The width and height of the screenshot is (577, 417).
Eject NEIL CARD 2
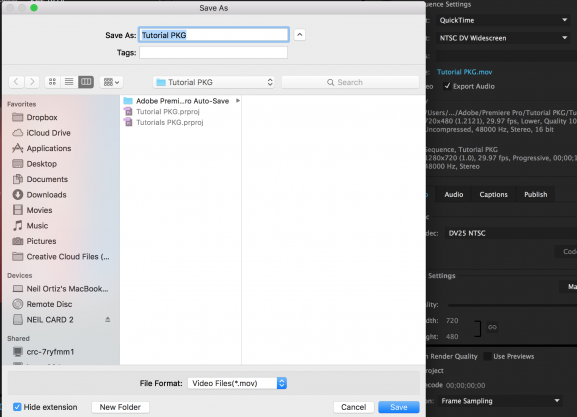tap(107, 319)
